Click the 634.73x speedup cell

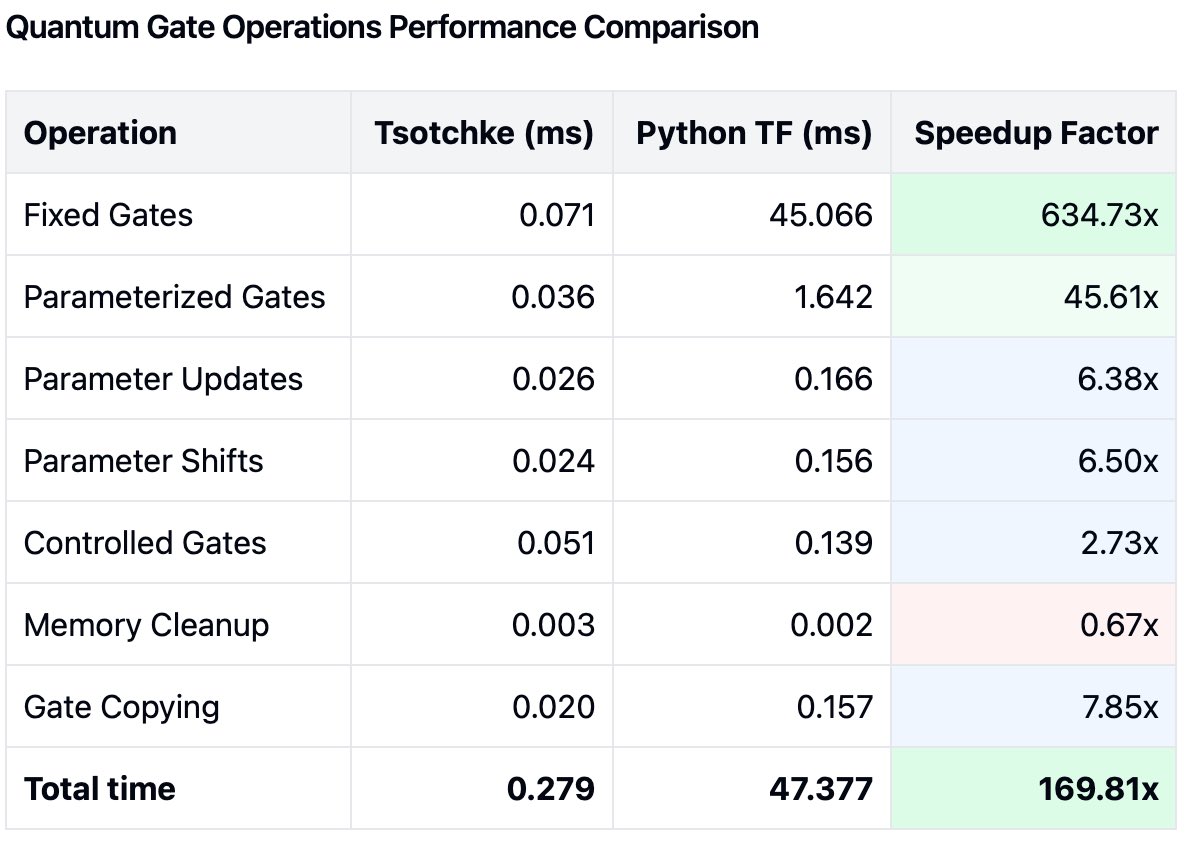tap(1034, 215)
